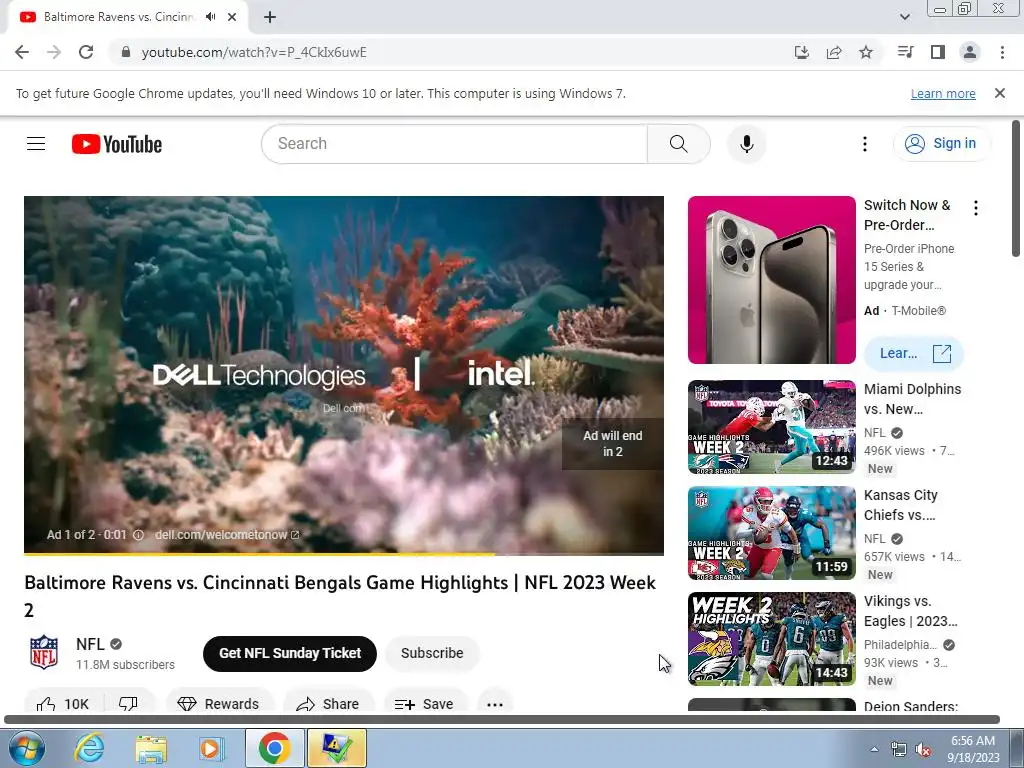Toggle Chrome side panel
Screen dimensions: 1024x768
938,52
